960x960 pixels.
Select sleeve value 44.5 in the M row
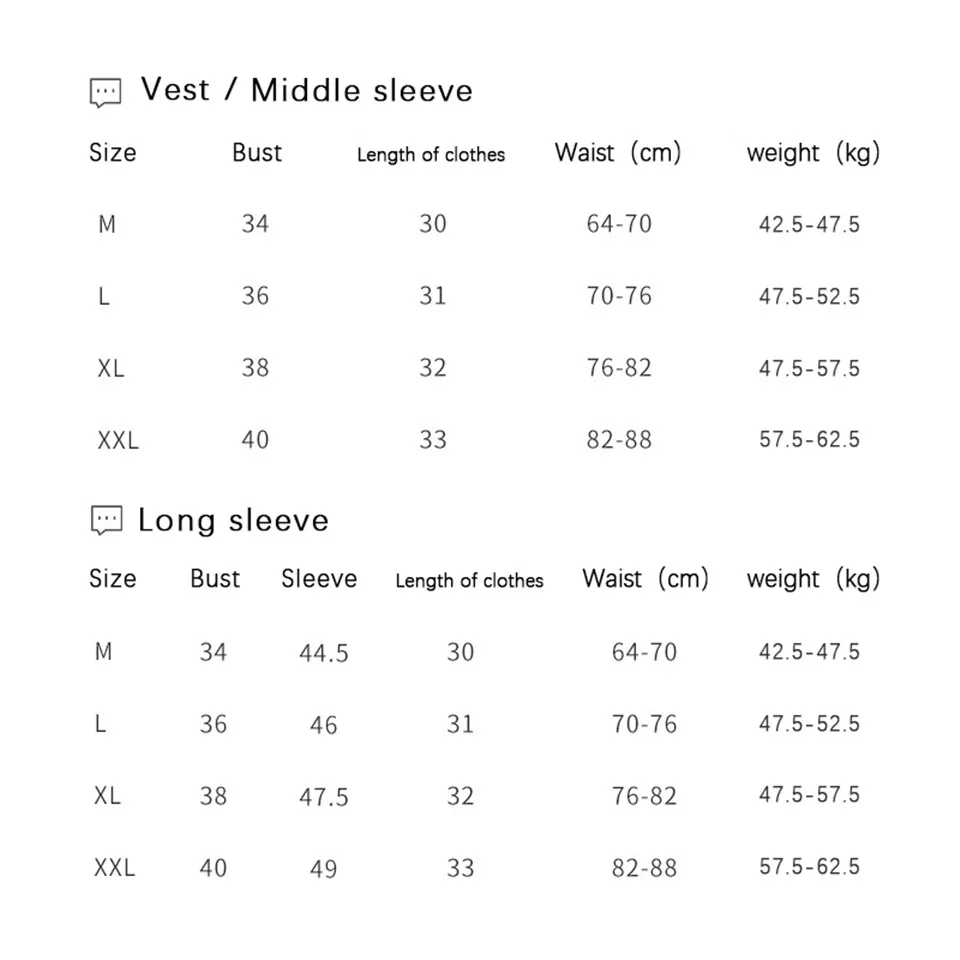324,653
